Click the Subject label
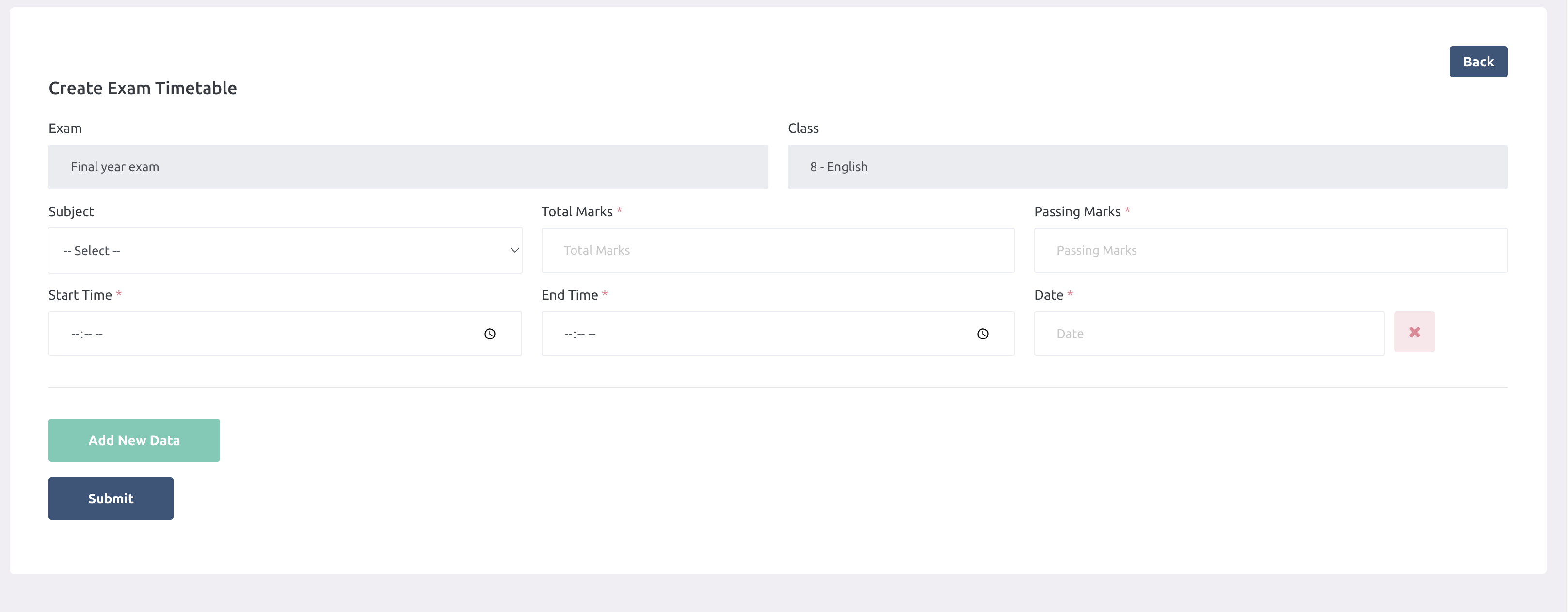This screenshot has width=1568, height=612. (71, 211)
